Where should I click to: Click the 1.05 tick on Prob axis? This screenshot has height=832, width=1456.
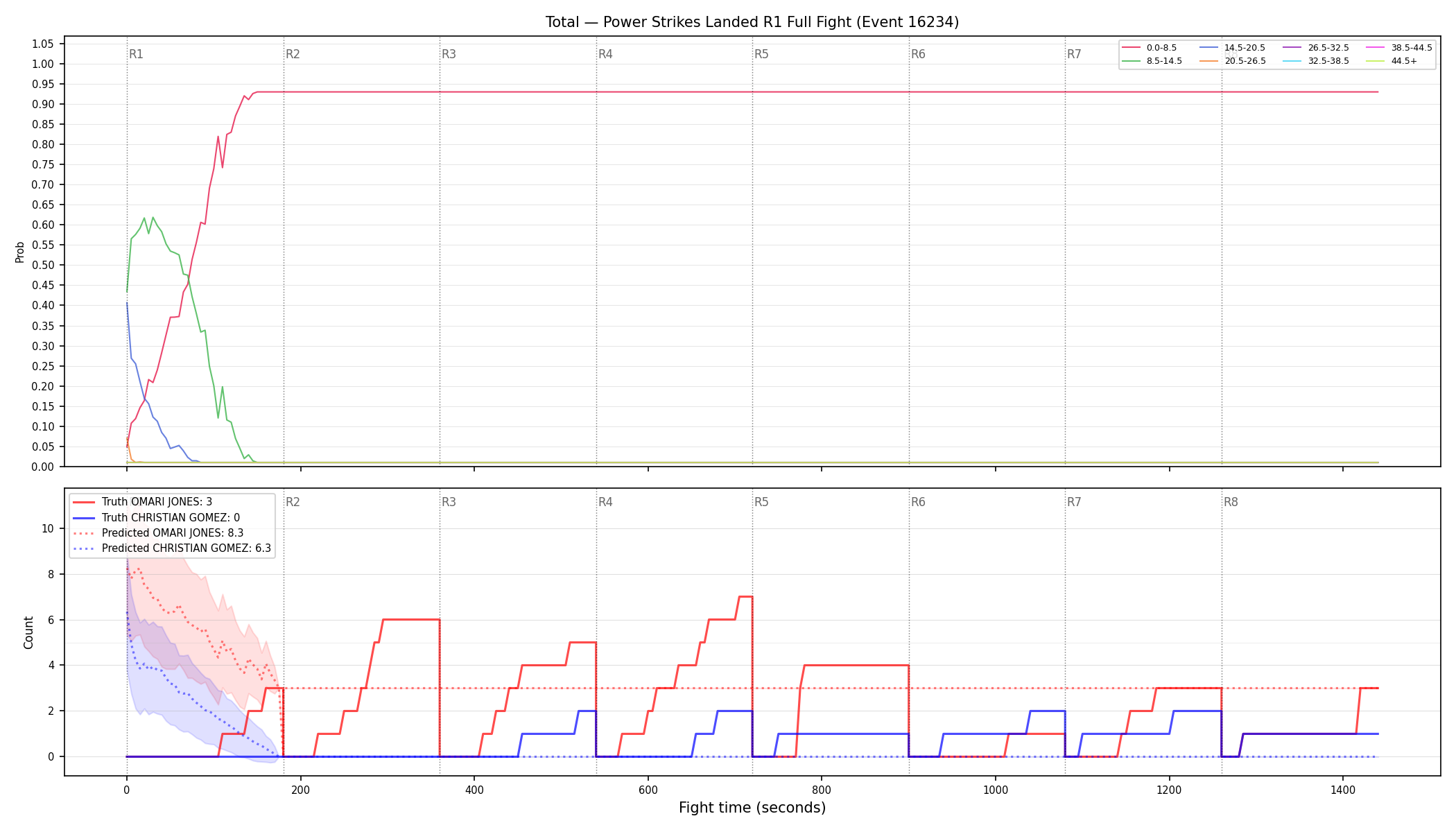point(42,44)
